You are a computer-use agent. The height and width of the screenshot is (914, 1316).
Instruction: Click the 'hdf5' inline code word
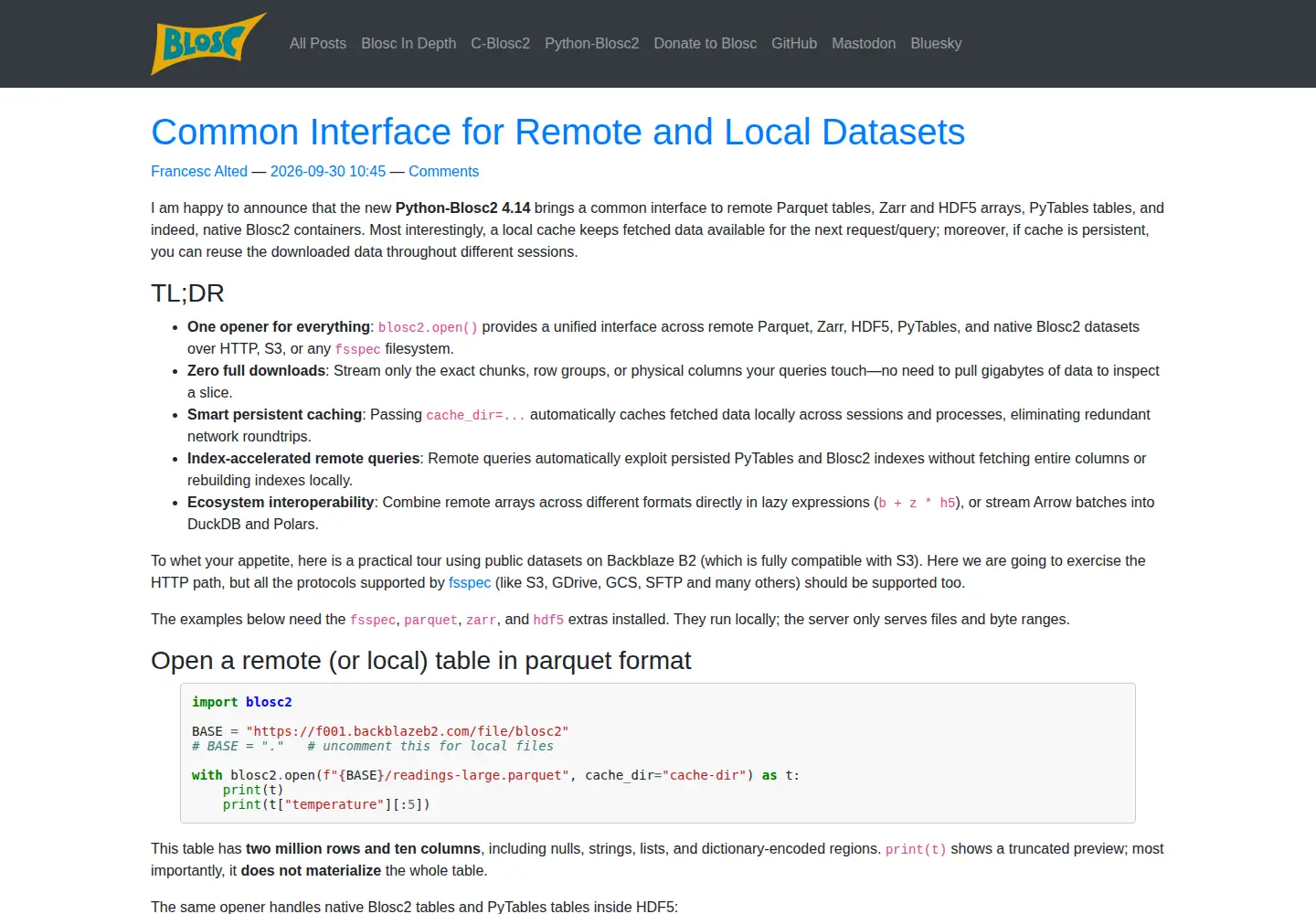(x=548, y=620)
